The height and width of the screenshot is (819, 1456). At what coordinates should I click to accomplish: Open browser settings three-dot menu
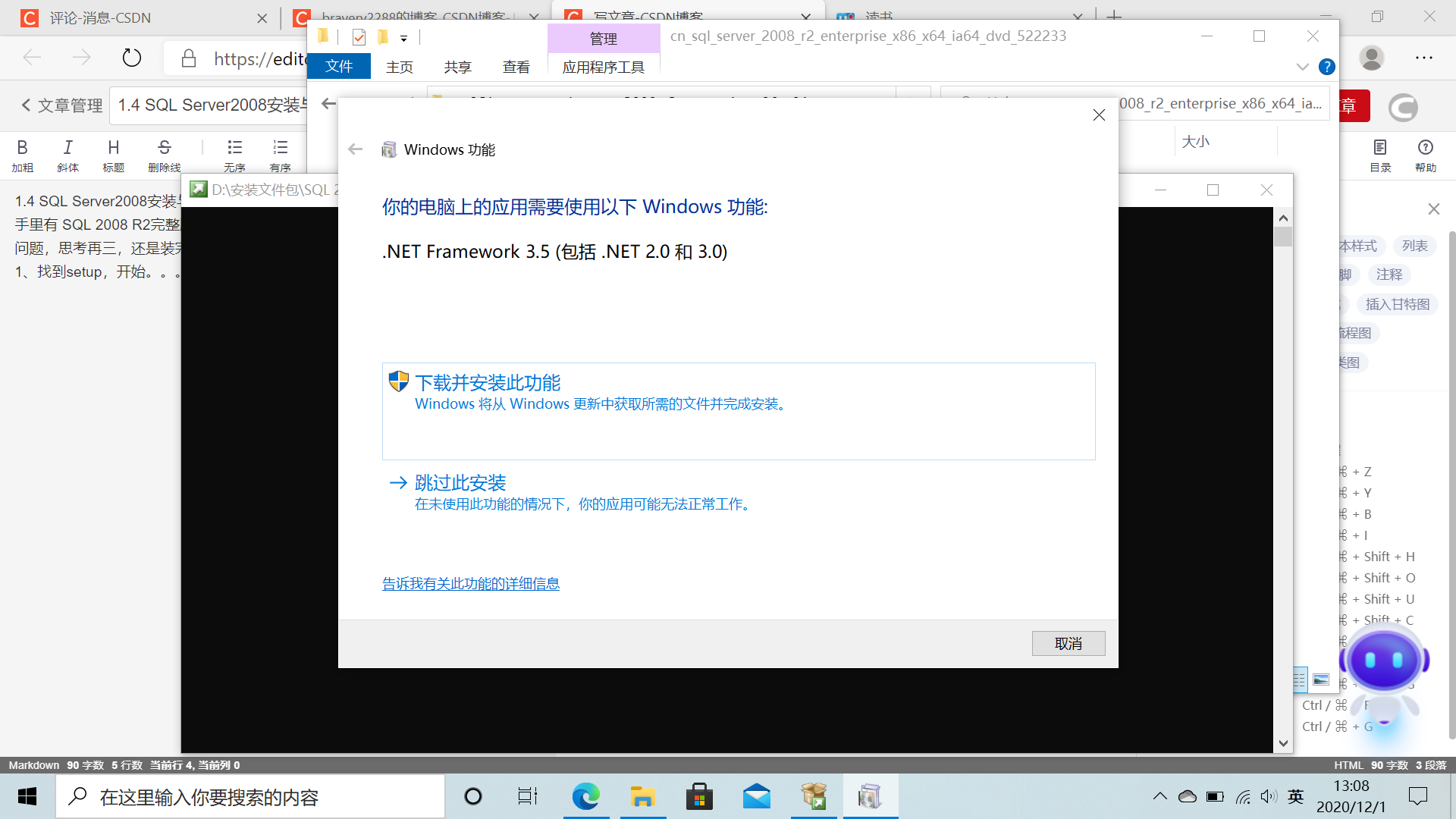click(1424, 58)
